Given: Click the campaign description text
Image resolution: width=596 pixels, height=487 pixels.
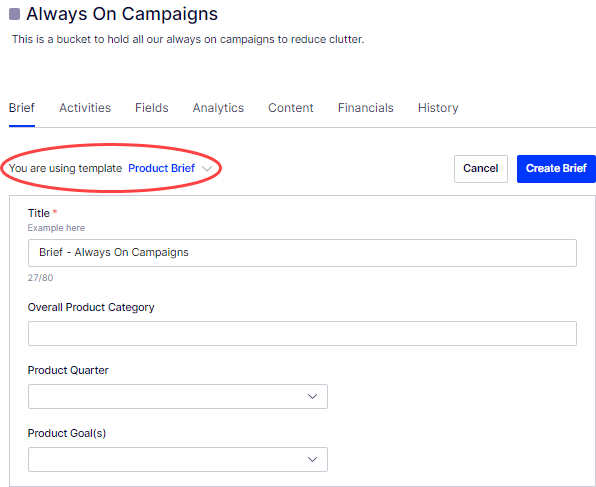Looking at the screenshot, I should pos(188,40).
